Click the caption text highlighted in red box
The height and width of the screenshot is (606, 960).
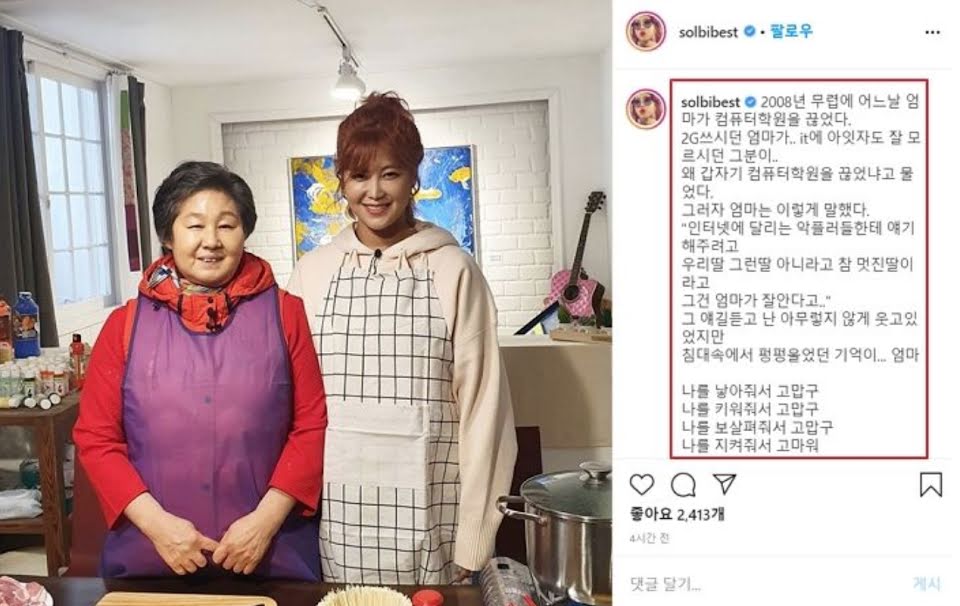point(799,269)
